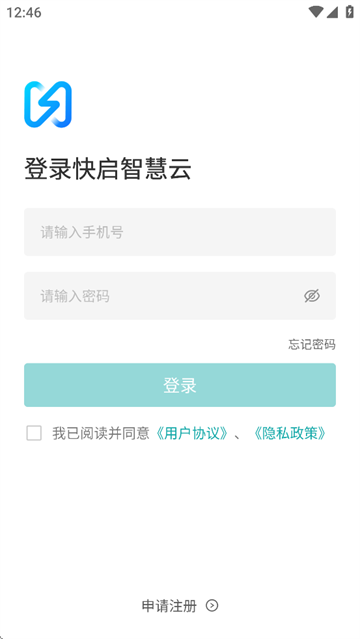The width and height of the screenshot is (360, 639).
Task: Tap the 12:46 clock in status bar
Action: [24, 12]
